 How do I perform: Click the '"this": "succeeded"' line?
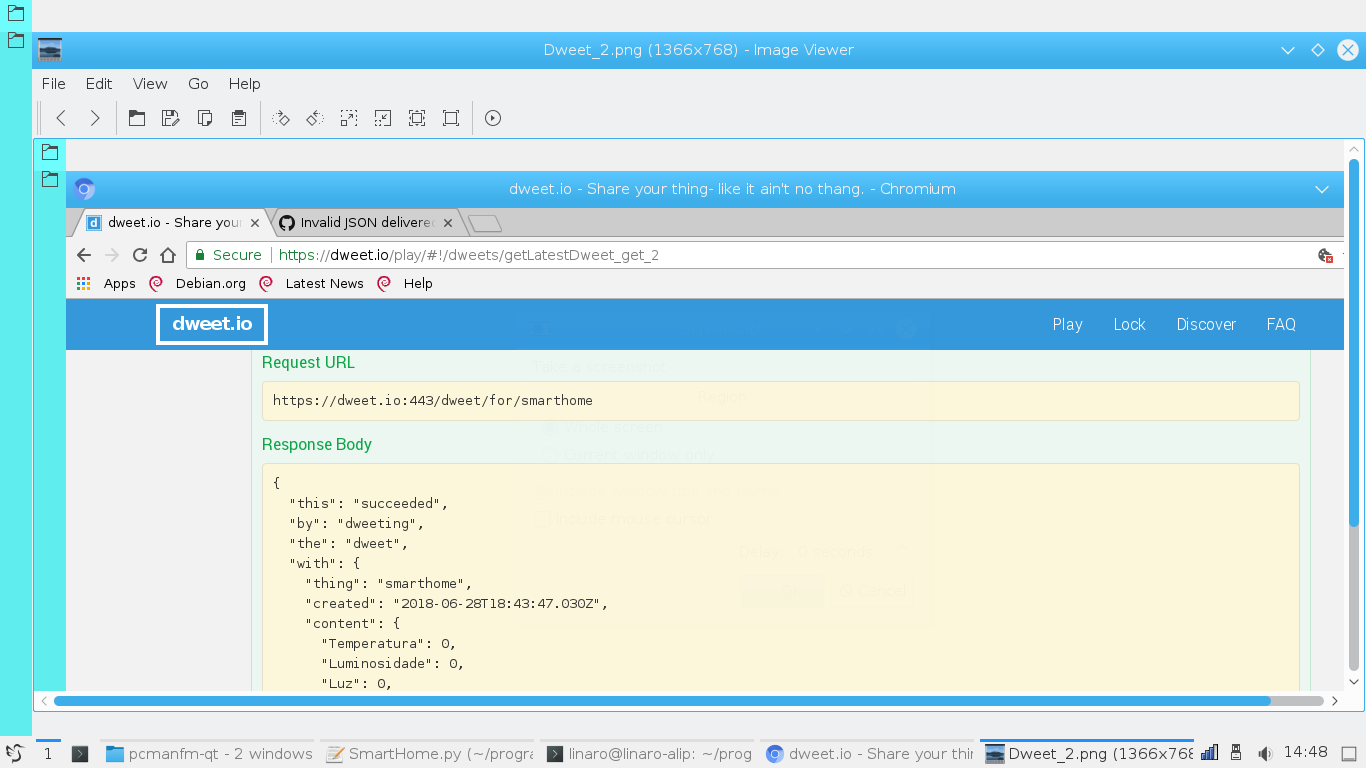369,503
